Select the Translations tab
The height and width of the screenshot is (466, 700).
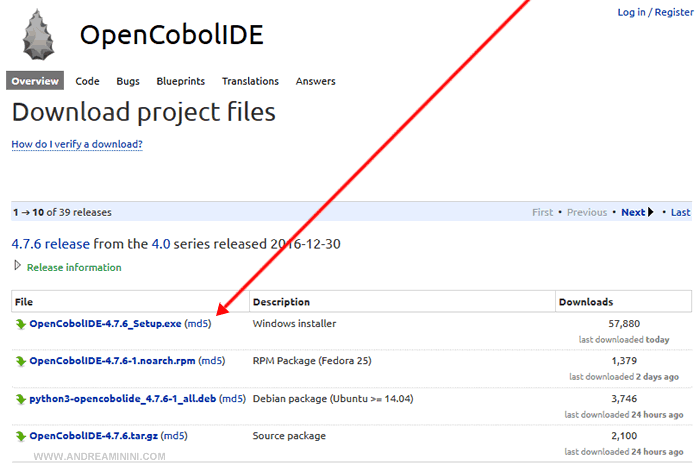[250, 81]
